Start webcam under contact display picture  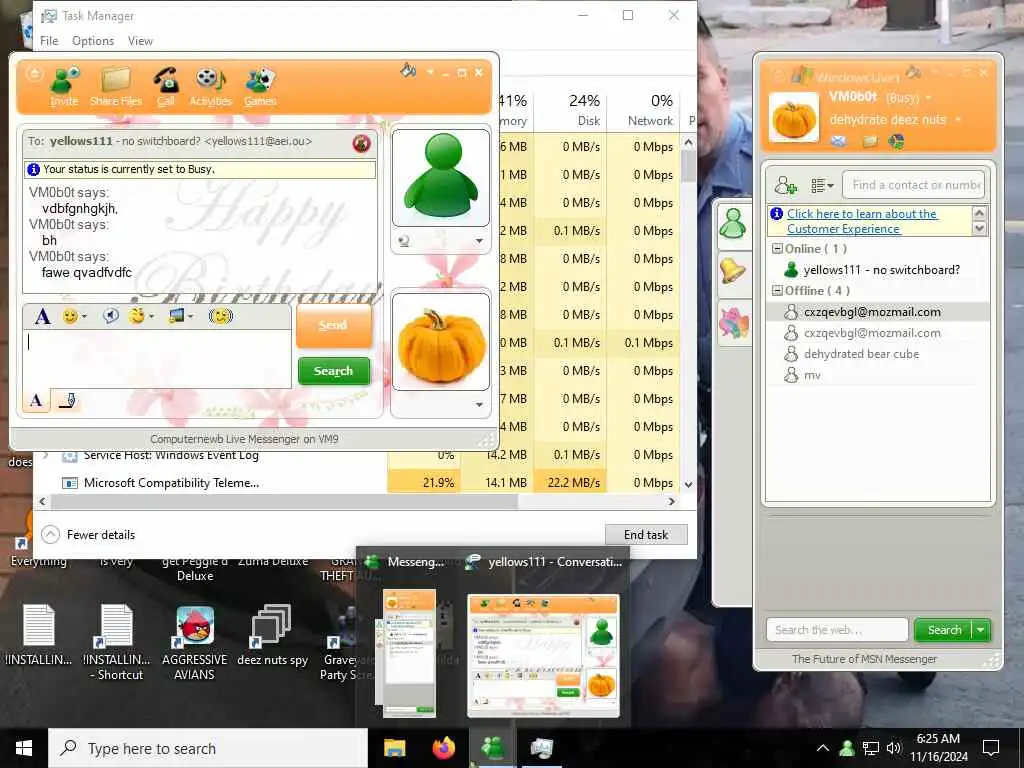point(404,242)
